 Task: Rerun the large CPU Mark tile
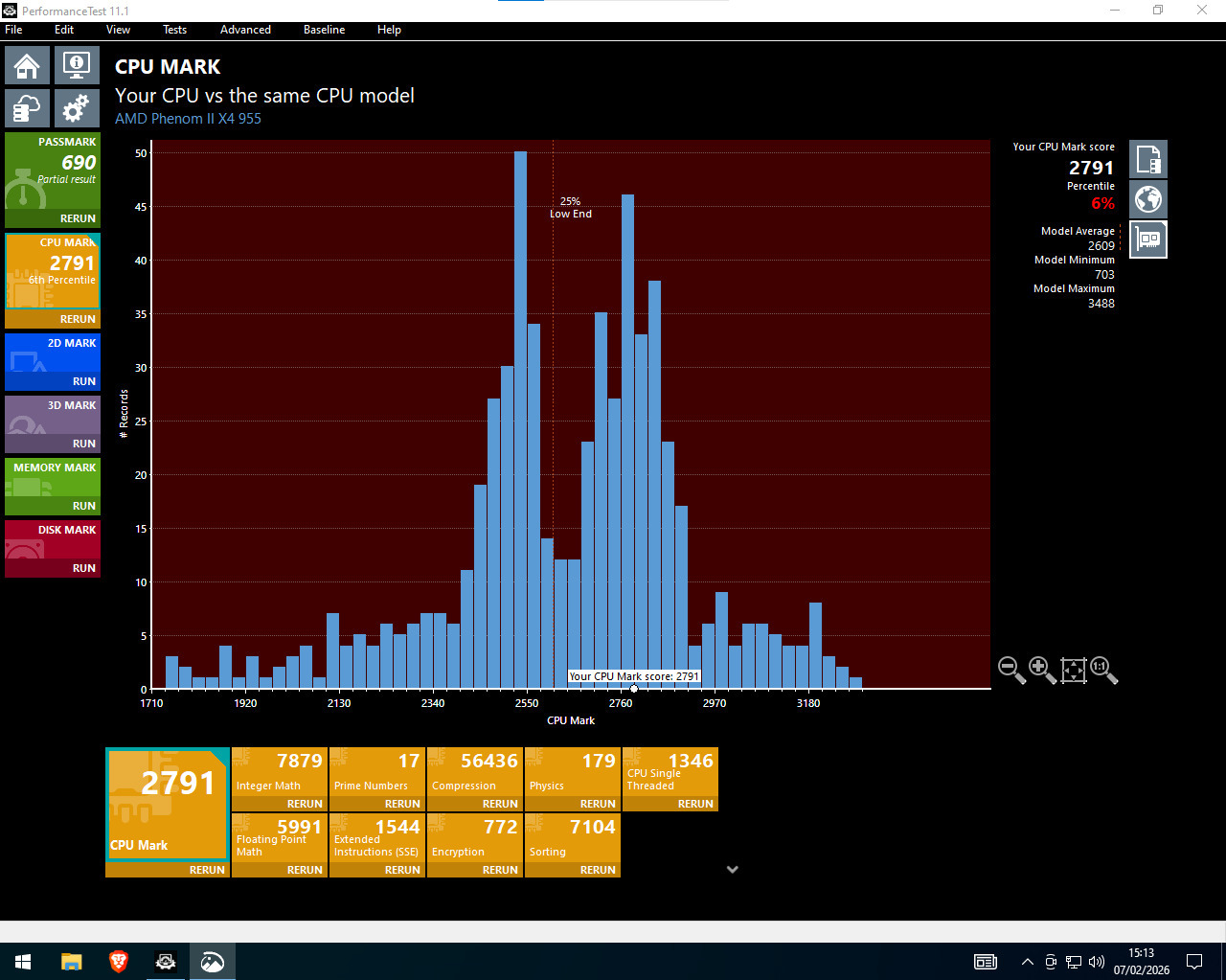click(207, 870)
